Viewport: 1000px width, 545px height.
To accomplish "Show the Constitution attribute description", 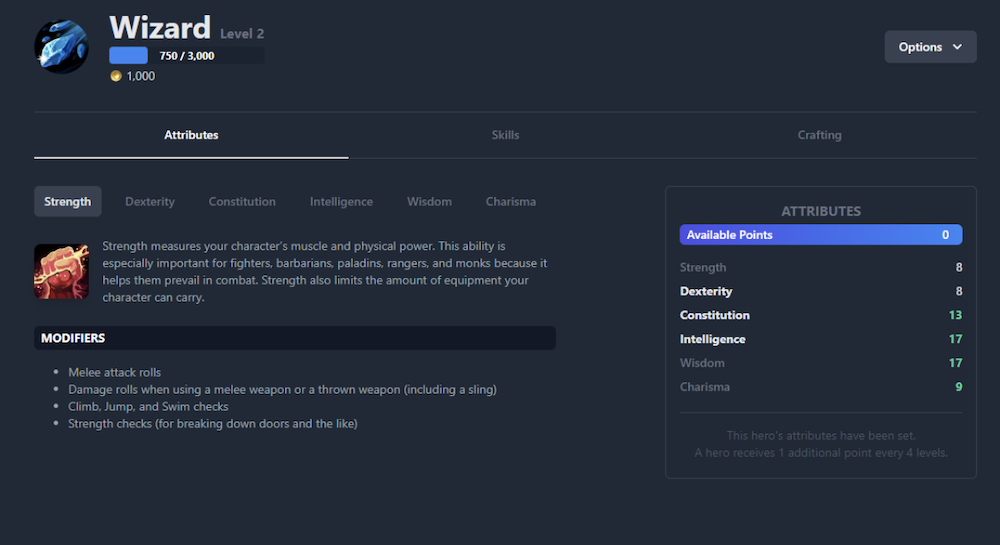I will click(242, 201).
